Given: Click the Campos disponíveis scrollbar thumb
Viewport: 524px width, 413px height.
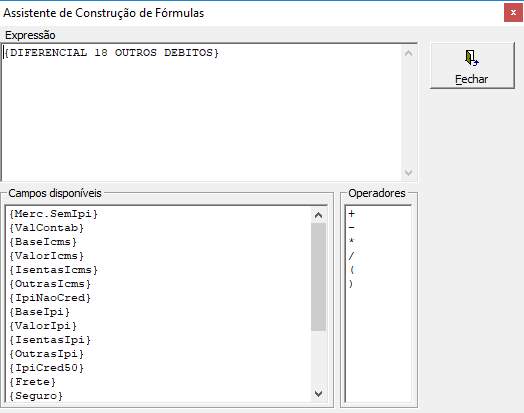Looking at the screenshot, I should [318, 277].
